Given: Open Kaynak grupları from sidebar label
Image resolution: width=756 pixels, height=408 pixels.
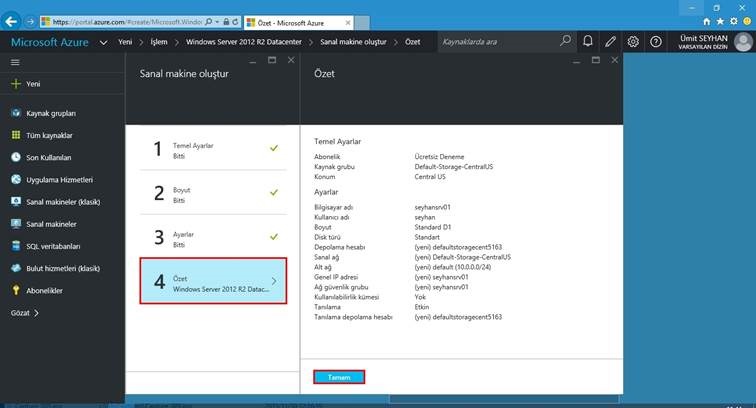Looking at the screenshot, I should pyautogui.click(x=51, y=113).
